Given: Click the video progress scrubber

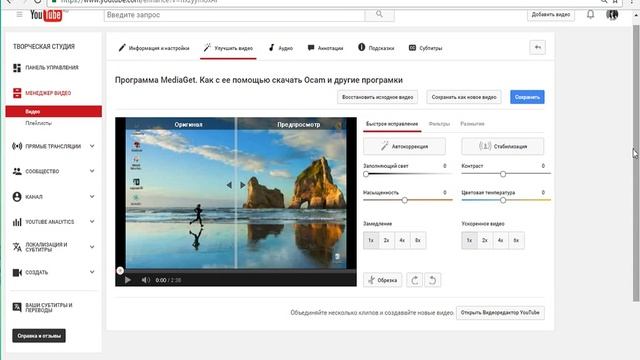Looking at the screenshot, I should (120, 270).
